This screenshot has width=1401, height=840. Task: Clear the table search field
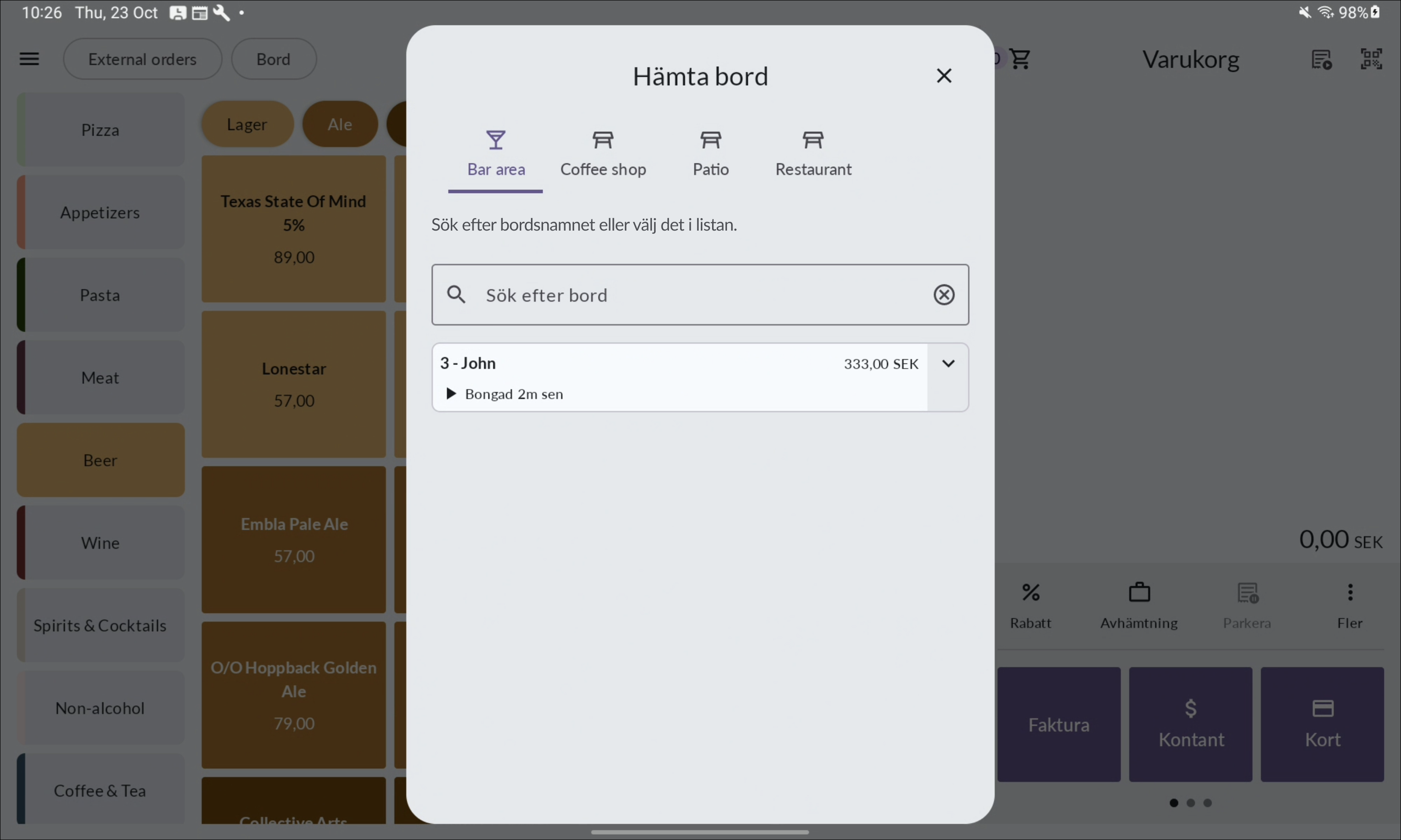(x=943, y=295)
